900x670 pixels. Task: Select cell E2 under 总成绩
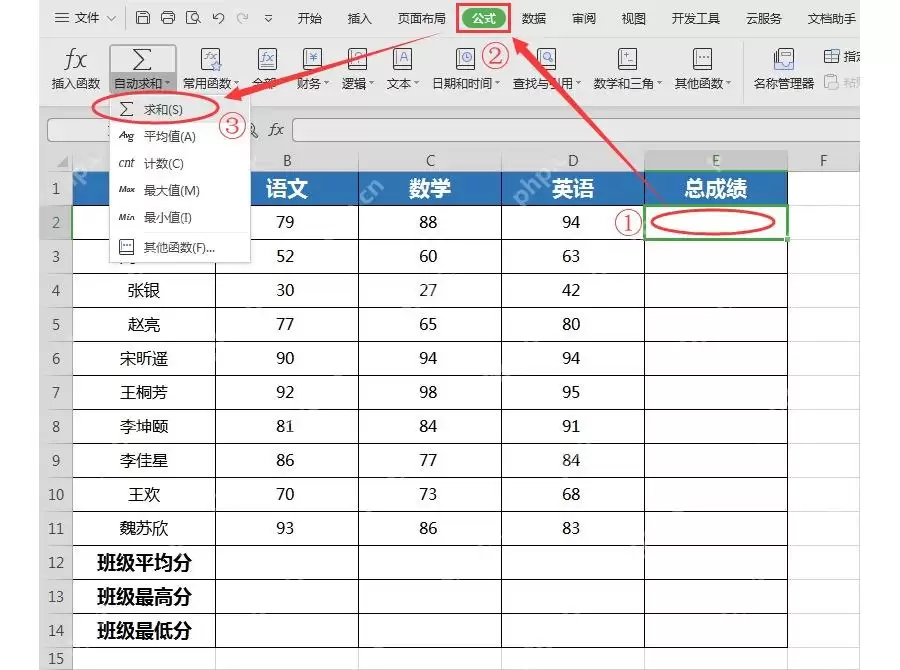[x=716, y=222]
